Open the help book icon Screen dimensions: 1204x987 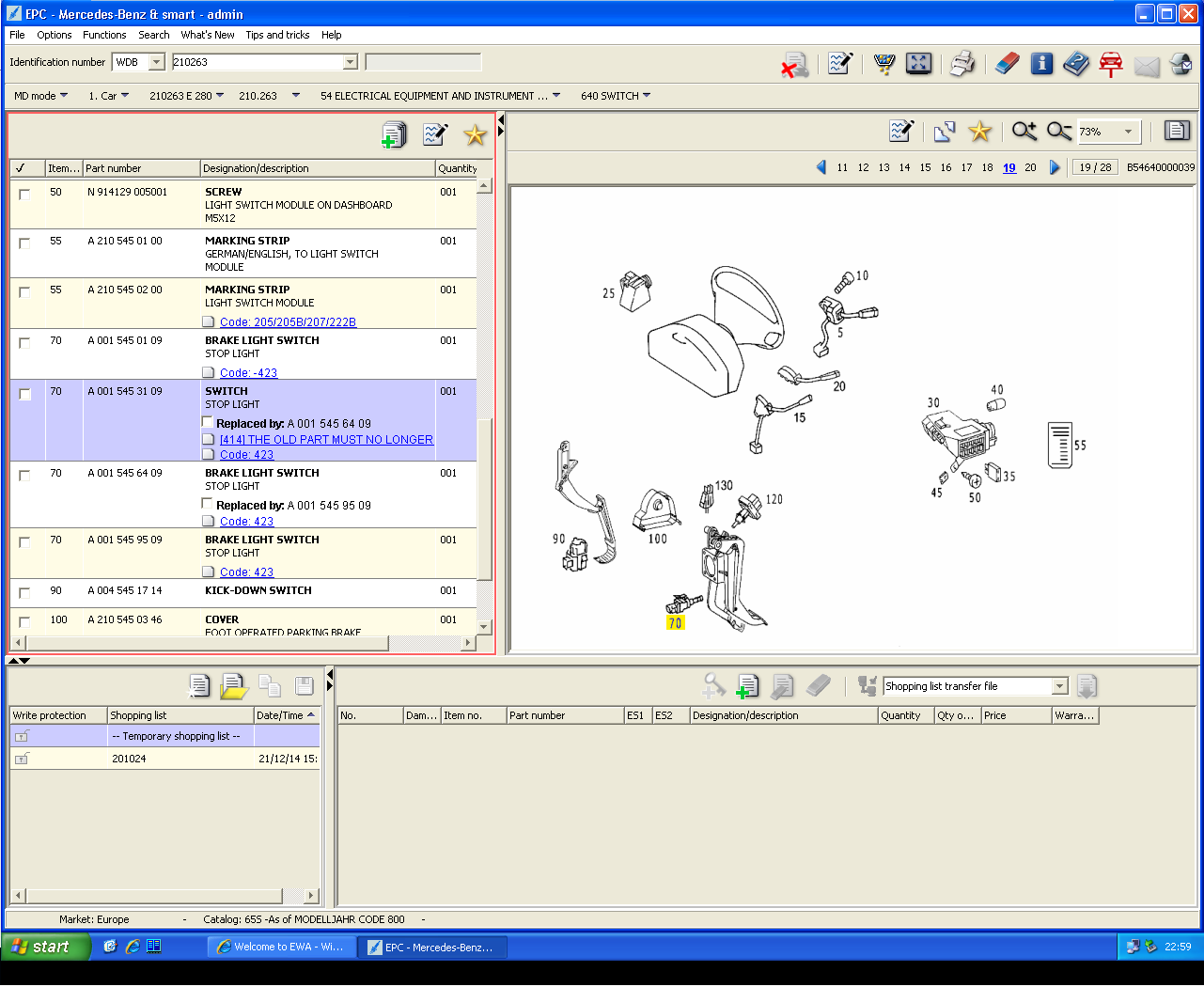1076,64
